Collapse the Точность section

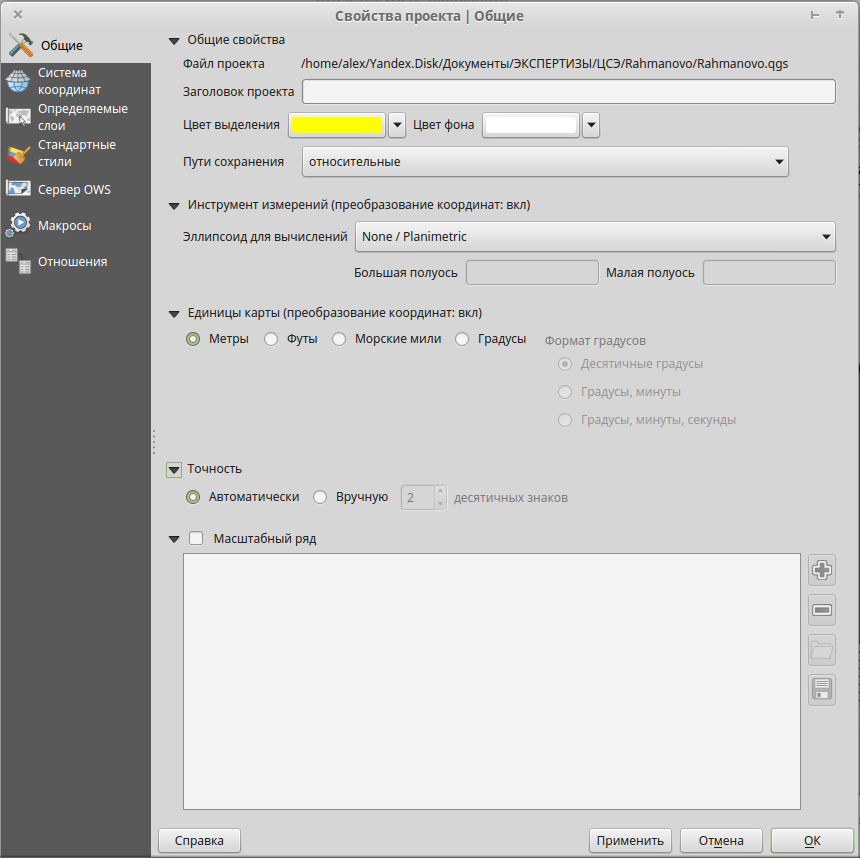click(x=174, y=470)
